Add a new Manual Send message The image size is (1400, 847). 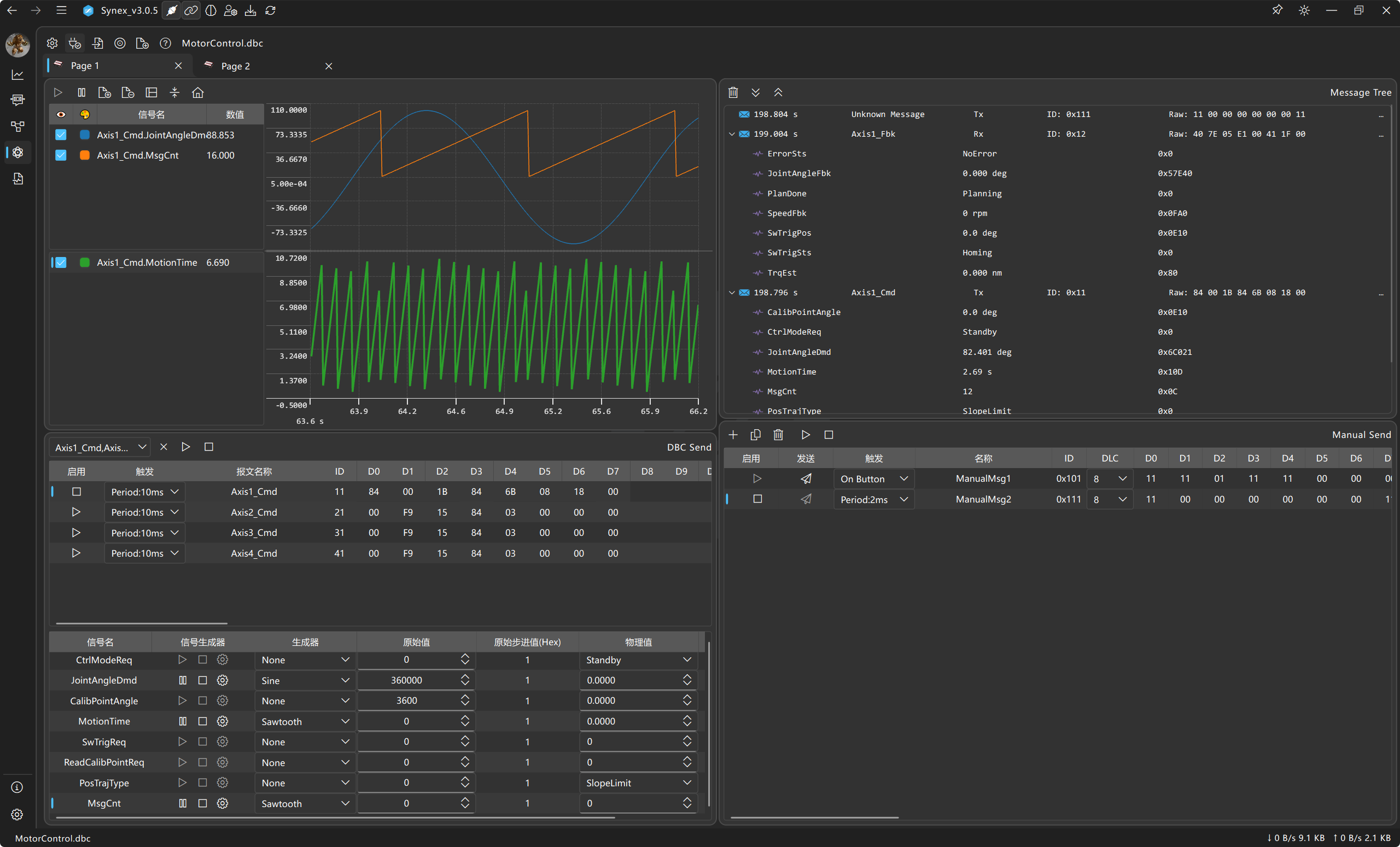pos(733,435)
